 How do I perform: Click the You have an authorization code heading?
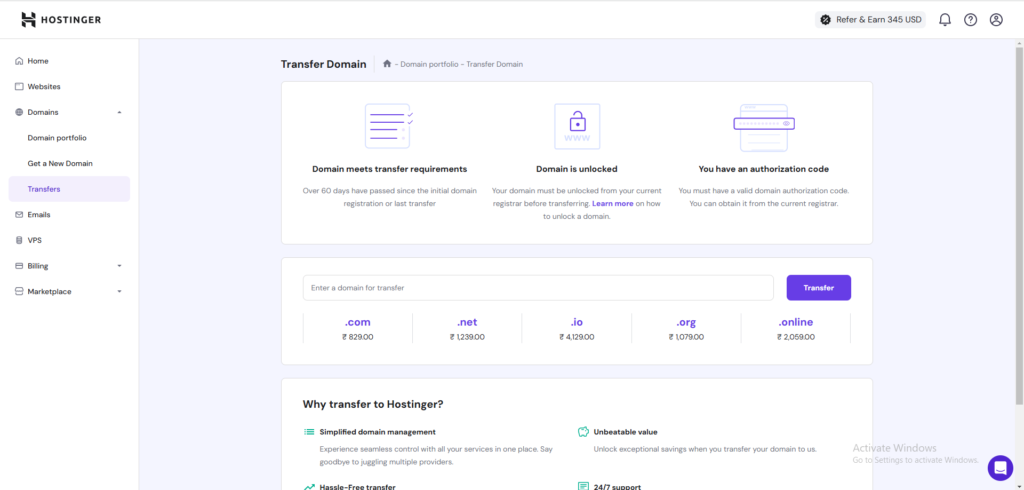pos(763,169)
